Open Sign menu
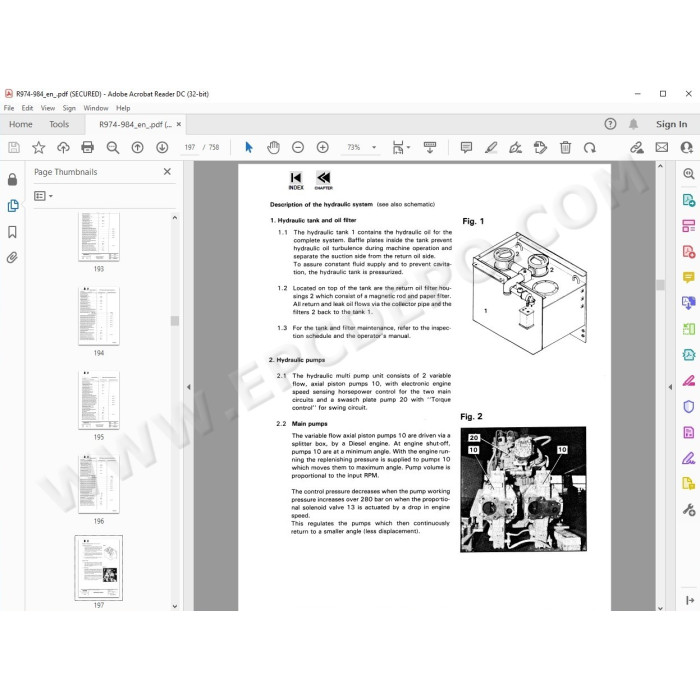700x700 pixels. point(69,108)
